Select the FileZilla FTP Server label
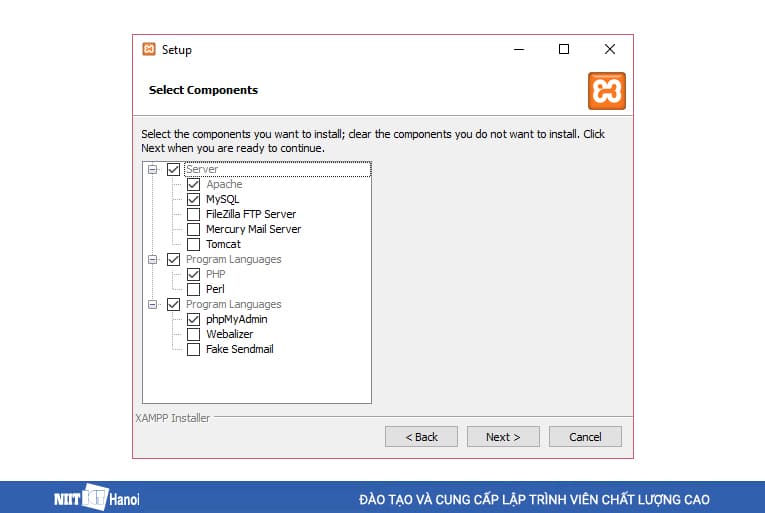765x513 pixels. (x=251, y=214)
